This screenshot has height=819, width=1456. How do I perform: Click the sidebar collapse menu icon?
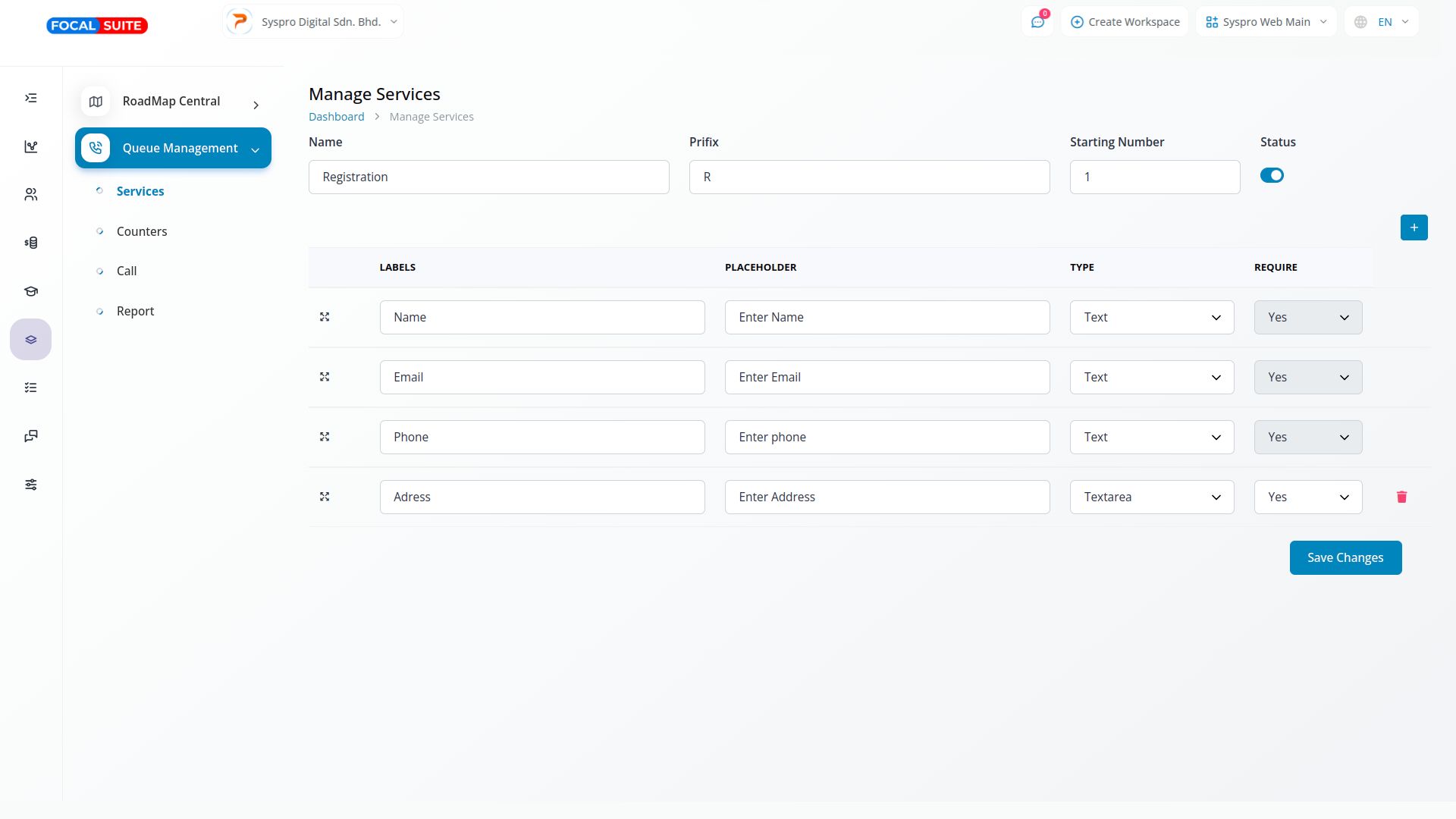point(31,98)
